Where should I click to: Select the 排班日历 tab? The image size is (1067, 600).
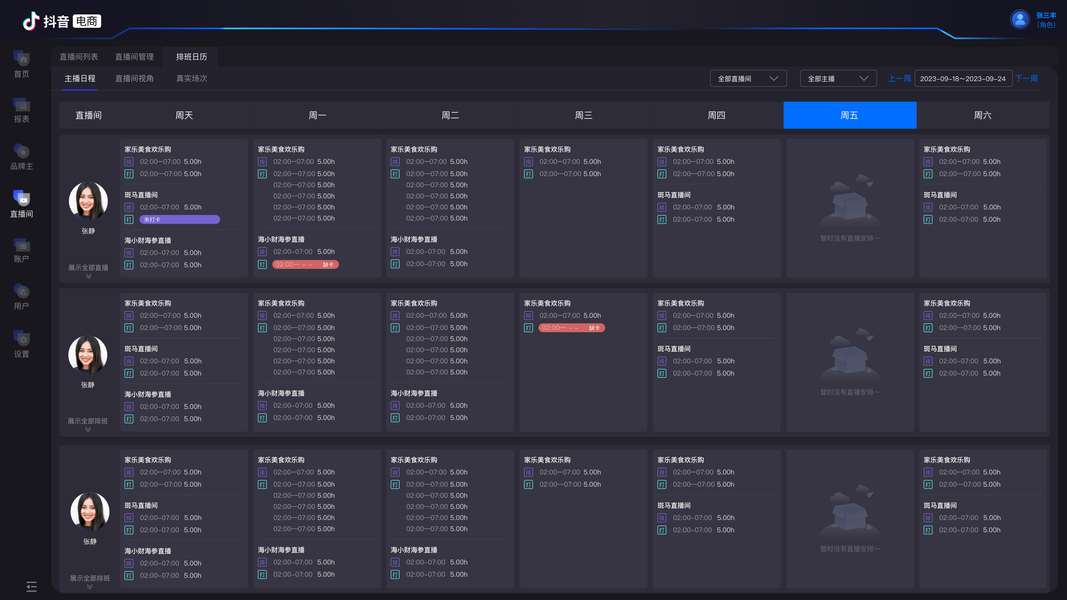[191, 56]
